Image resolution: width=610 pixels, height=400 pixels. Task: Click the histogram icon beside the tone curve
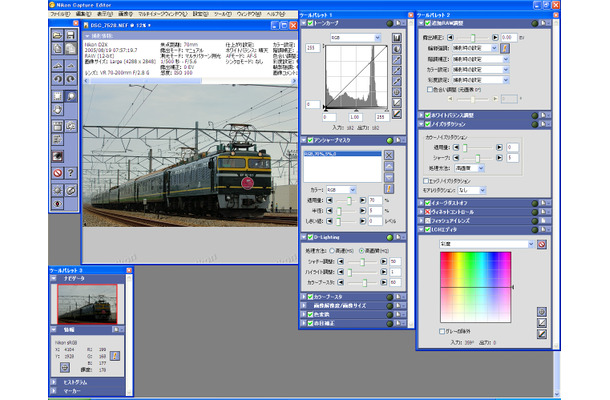pos(396,38)
